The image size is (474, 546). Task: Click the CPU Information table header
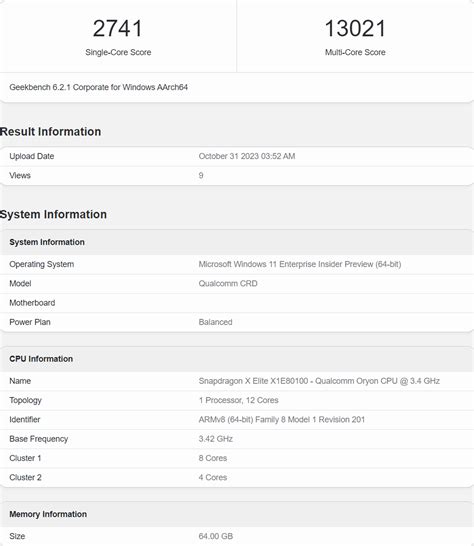pyautogui.click(x=41, y=359)
